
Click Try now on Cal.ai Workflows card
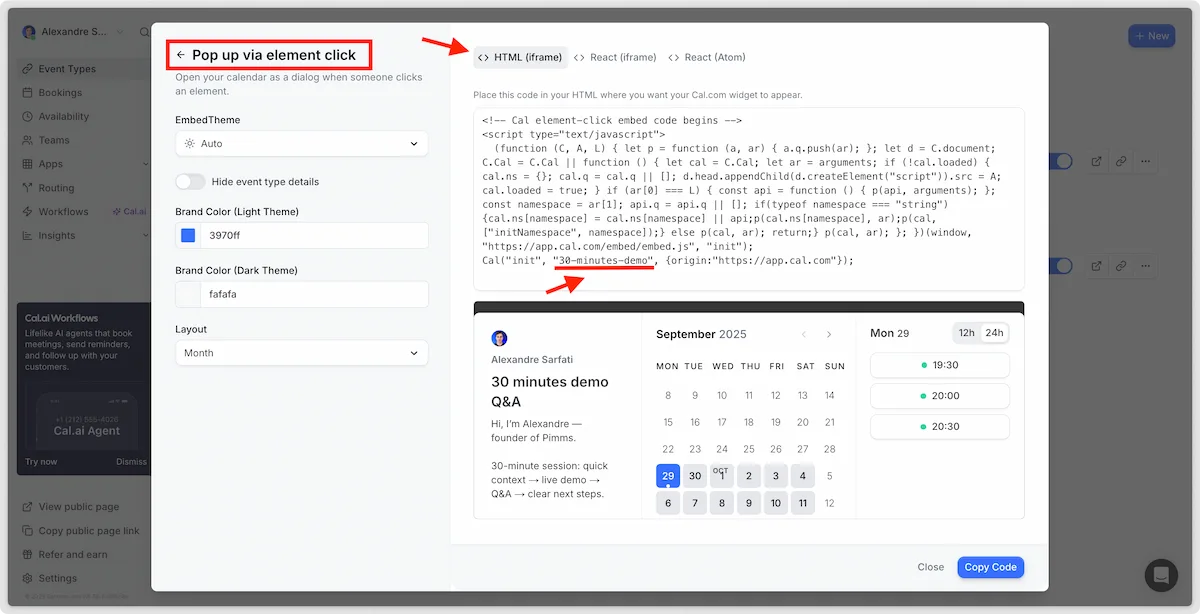click(41, 462)
